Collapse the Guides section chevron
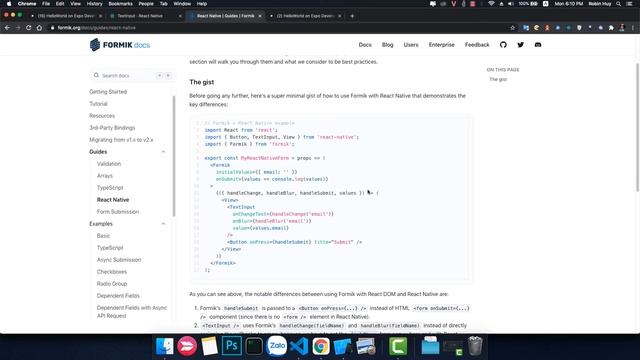 click(x=163, y=152)
